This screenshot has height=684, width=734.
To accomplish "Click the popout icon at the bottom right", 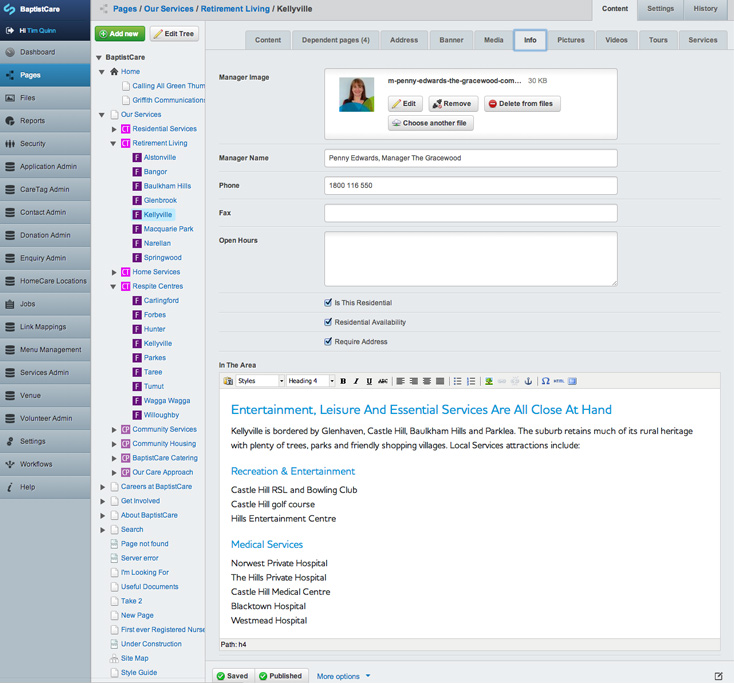I will 719,676.
